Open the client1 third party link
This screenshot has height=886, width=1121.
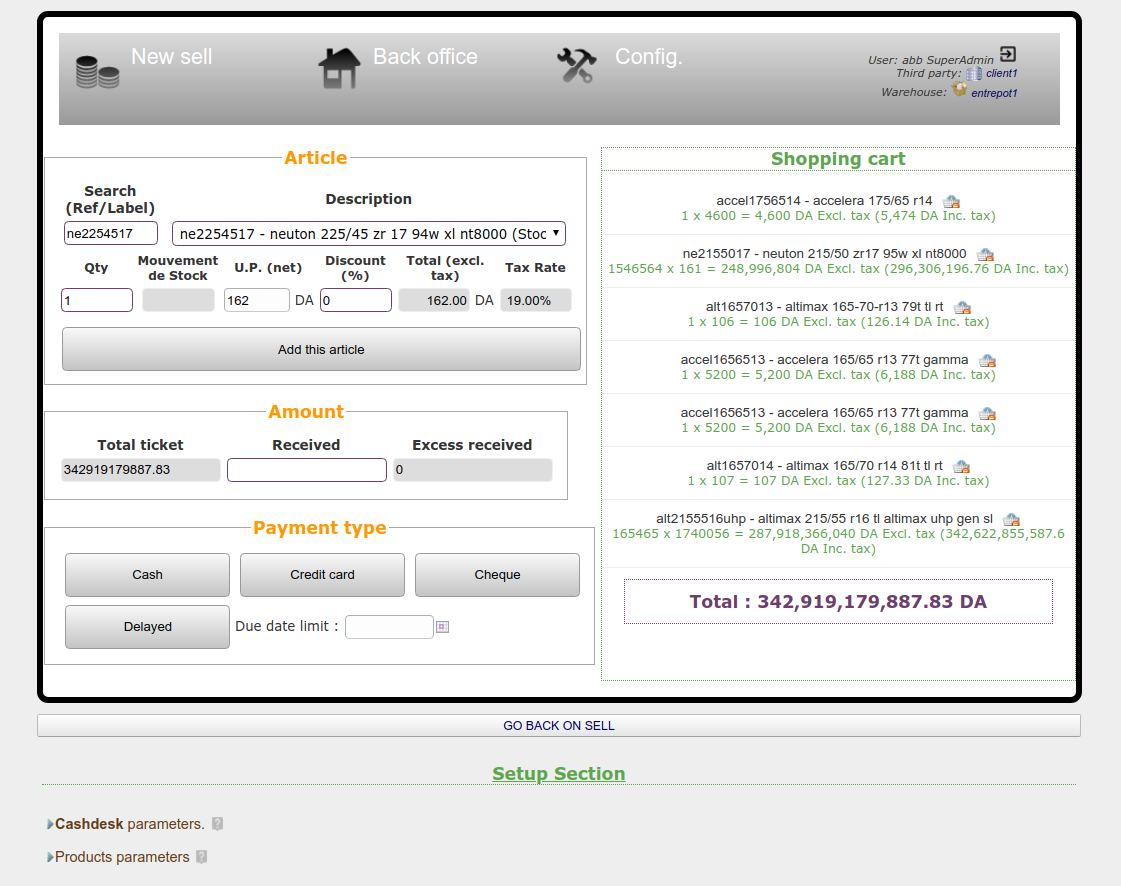1001,74
